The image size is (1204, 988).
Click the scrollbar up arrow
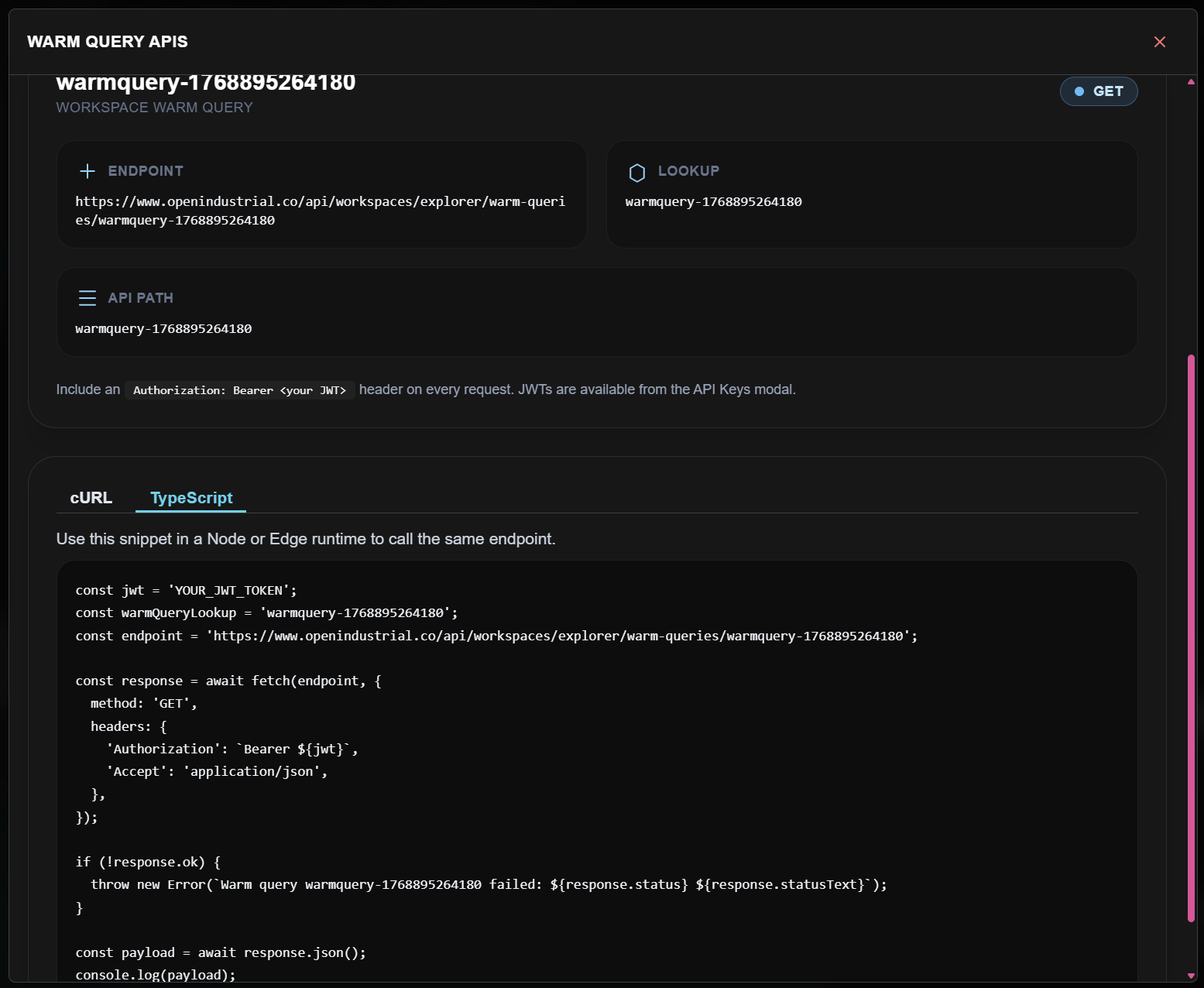[x=1191, y=81]
